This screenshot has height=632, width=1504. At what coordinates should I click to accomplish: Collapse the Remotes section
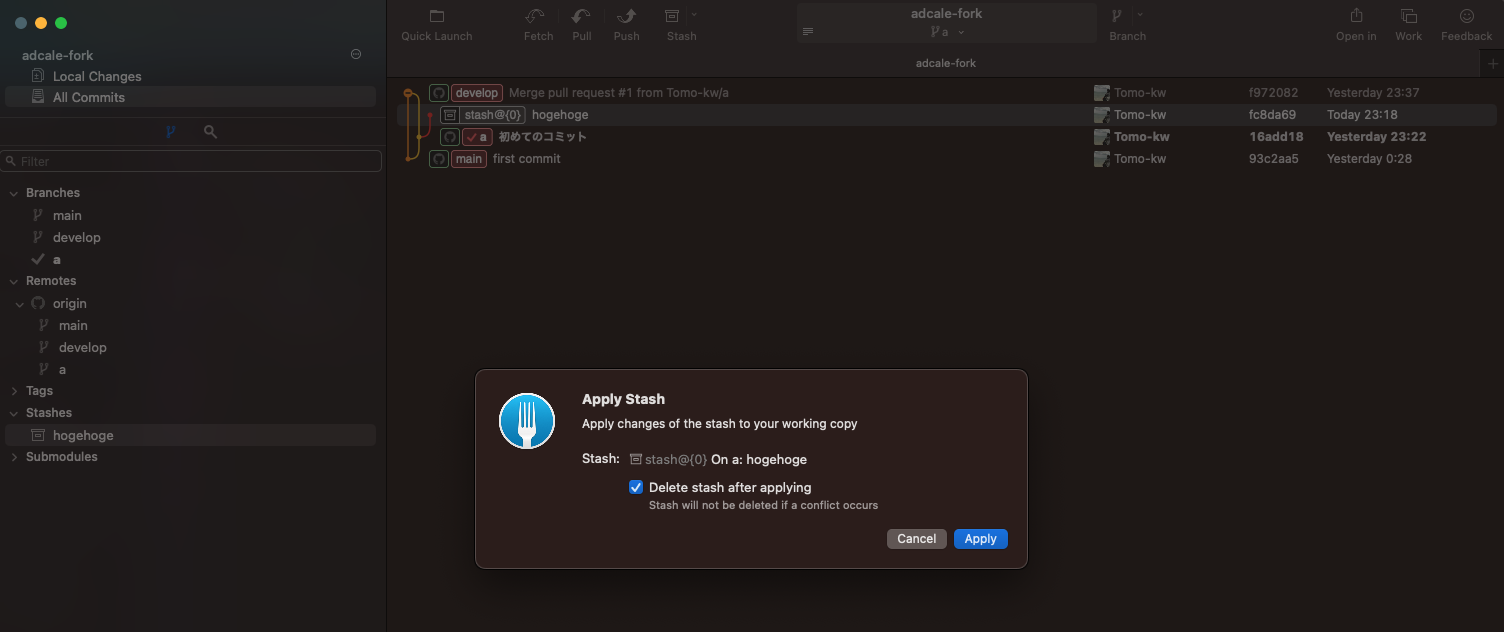[x=14, y=280]
